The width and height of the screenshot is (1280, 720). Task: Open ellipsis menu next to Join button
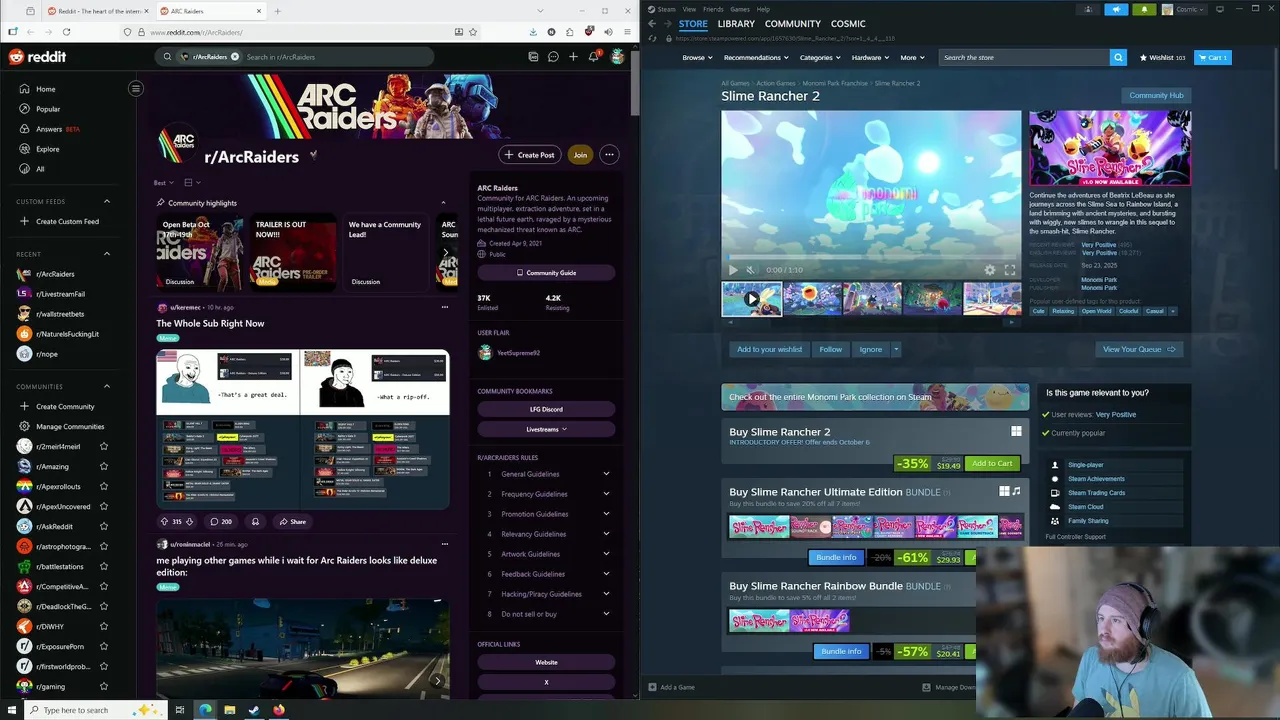pyautogui.click(x=609, y=155)
